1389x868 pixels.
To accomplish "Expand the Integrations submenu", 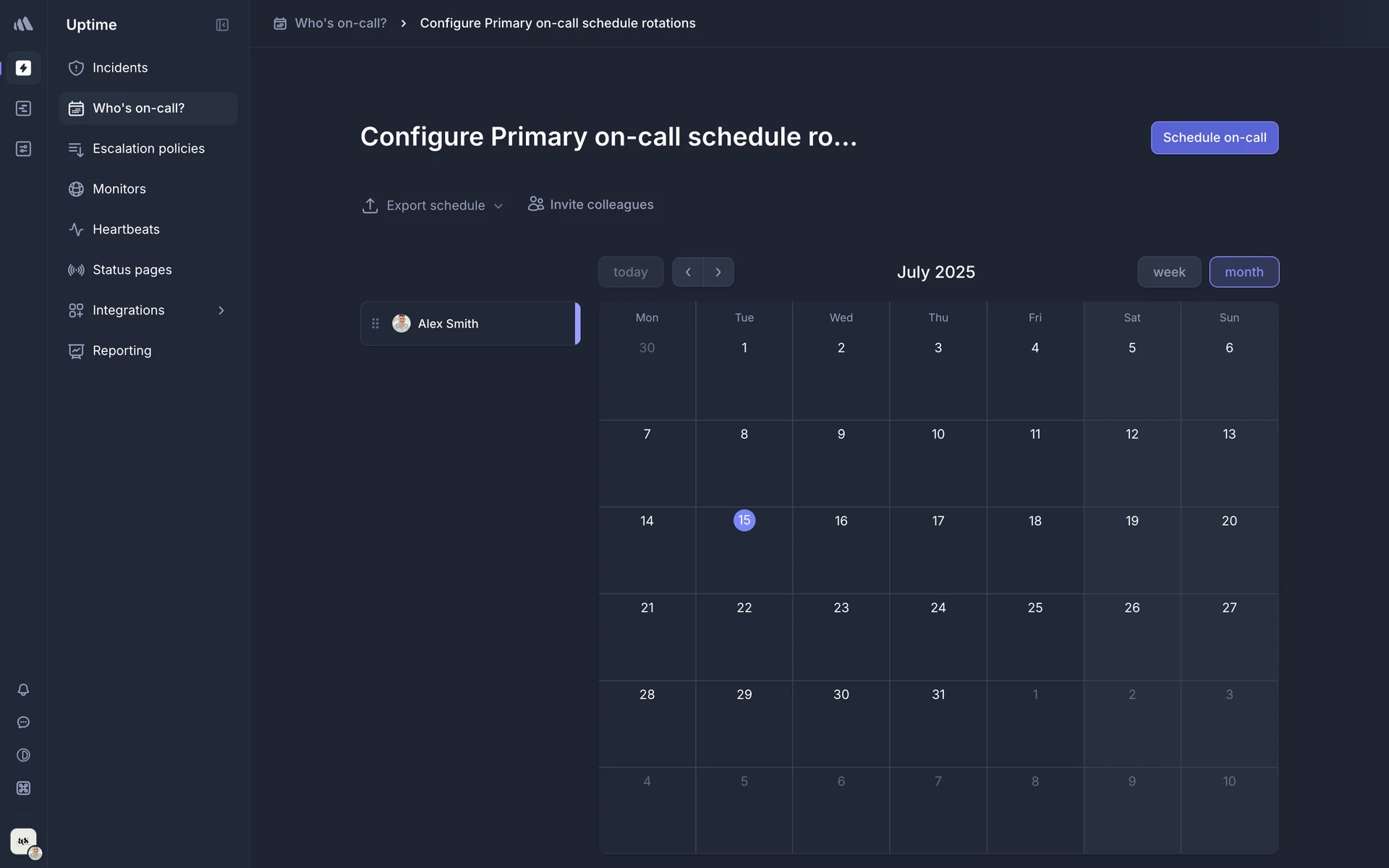I will (221, 310).
